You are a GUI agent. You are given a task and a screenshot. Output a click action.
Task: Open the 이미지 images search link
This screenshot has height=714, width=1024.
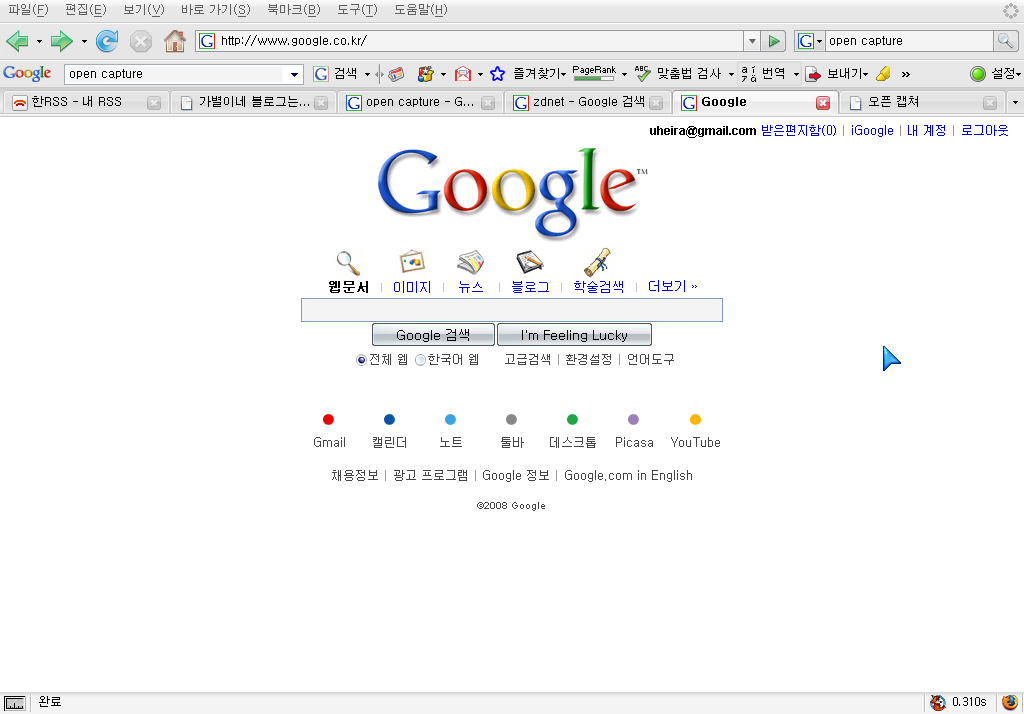pos(412,287)
